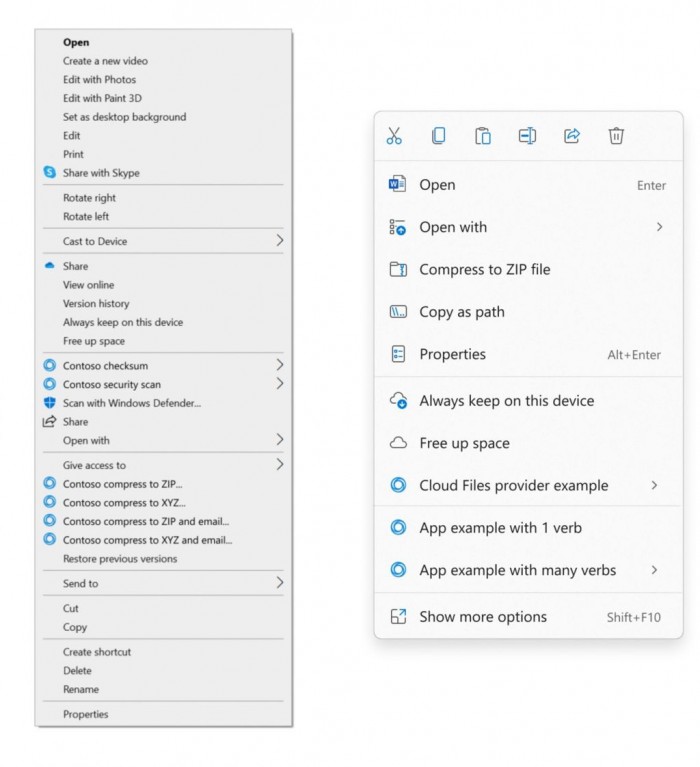
Task: Select Show more options
Action: (x=482, y=617)
